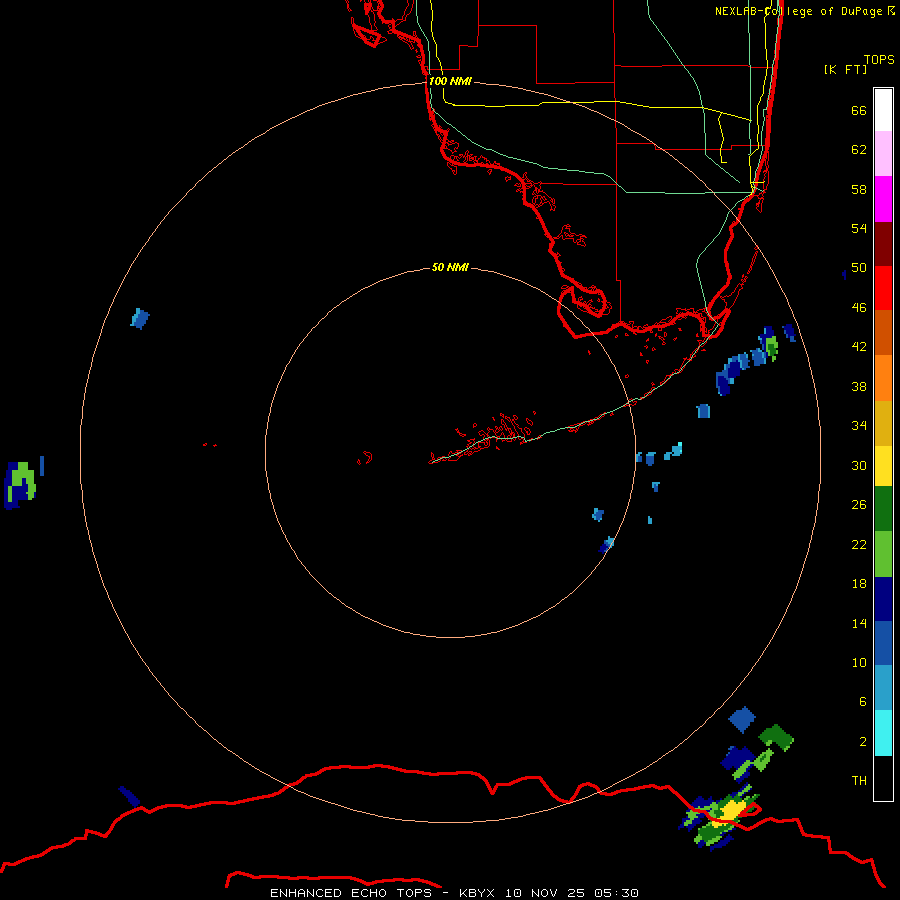This screenshot has height=900, width=900.
Task: Click the legend value '10'
Action: pos(859,662)
